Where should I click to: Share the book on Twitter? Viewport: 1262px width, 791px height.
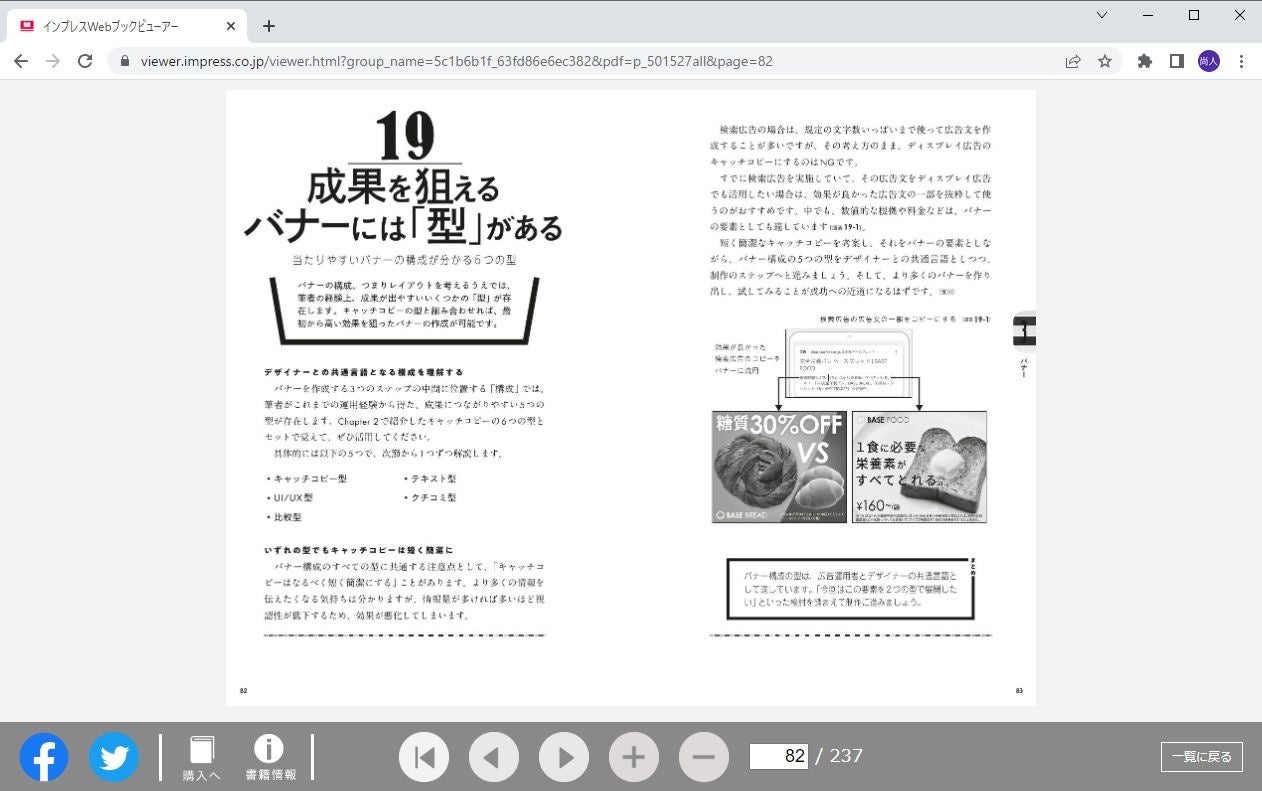(x=113, y=757)
